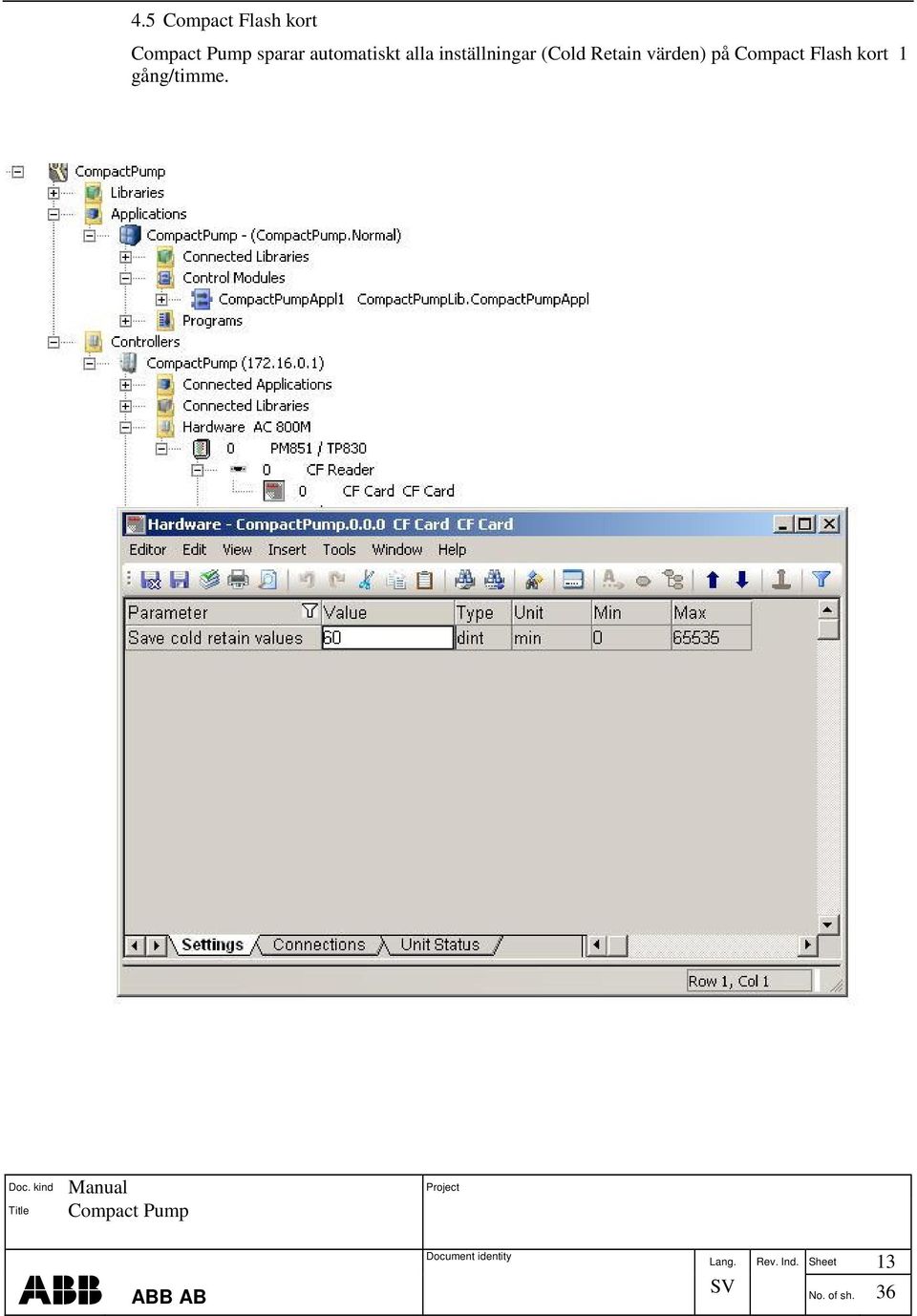
Task: Click the up blue arrow toolbar icon
Action: click(713, 580)
